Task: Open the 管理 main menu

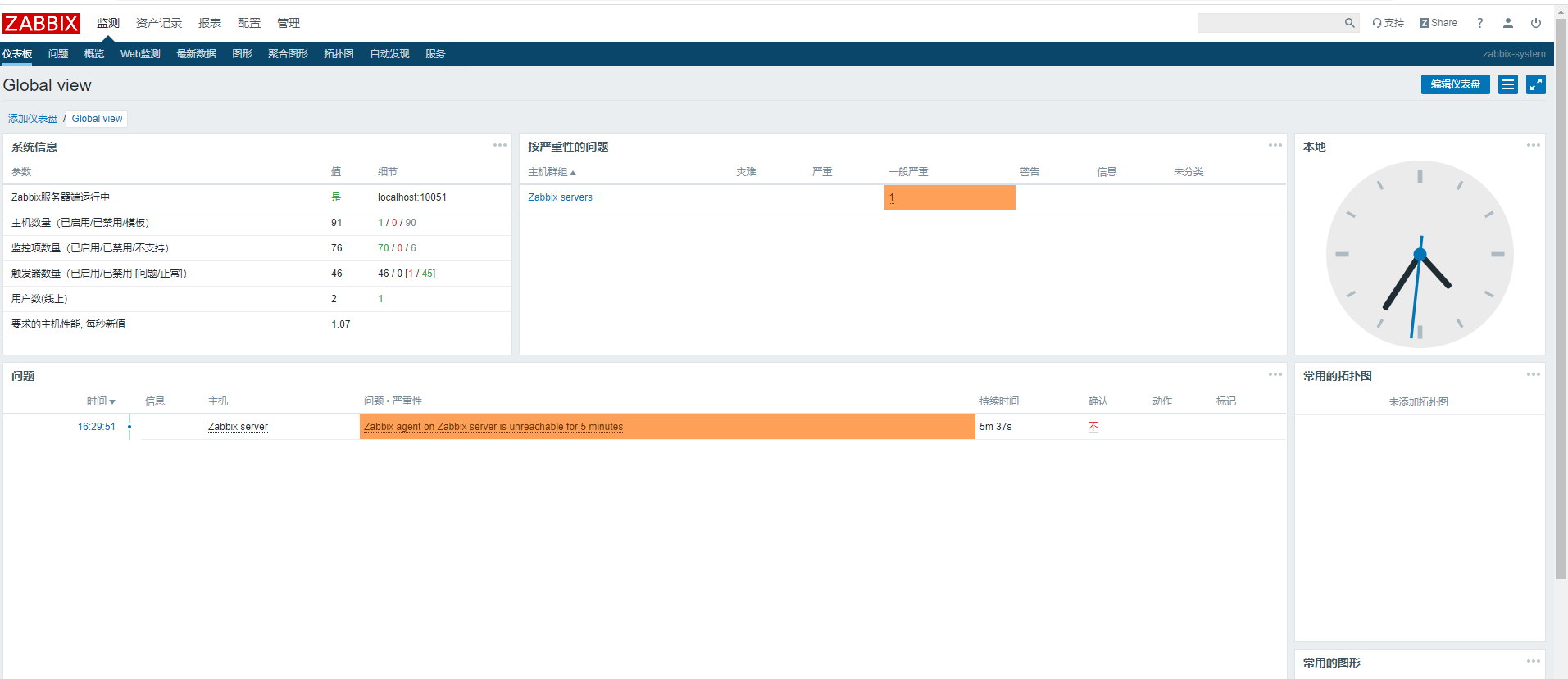Action: click(x=289, y=23)
